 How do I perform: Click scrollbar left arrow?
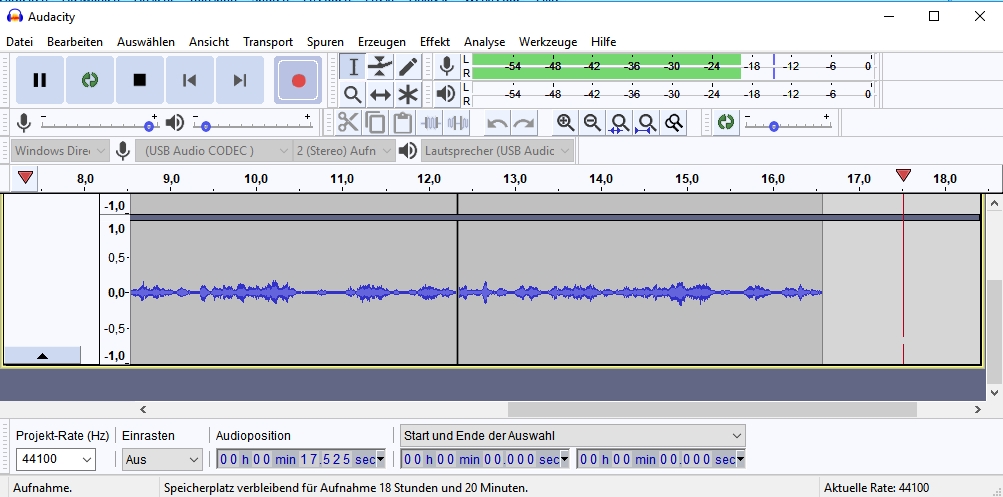143,409
